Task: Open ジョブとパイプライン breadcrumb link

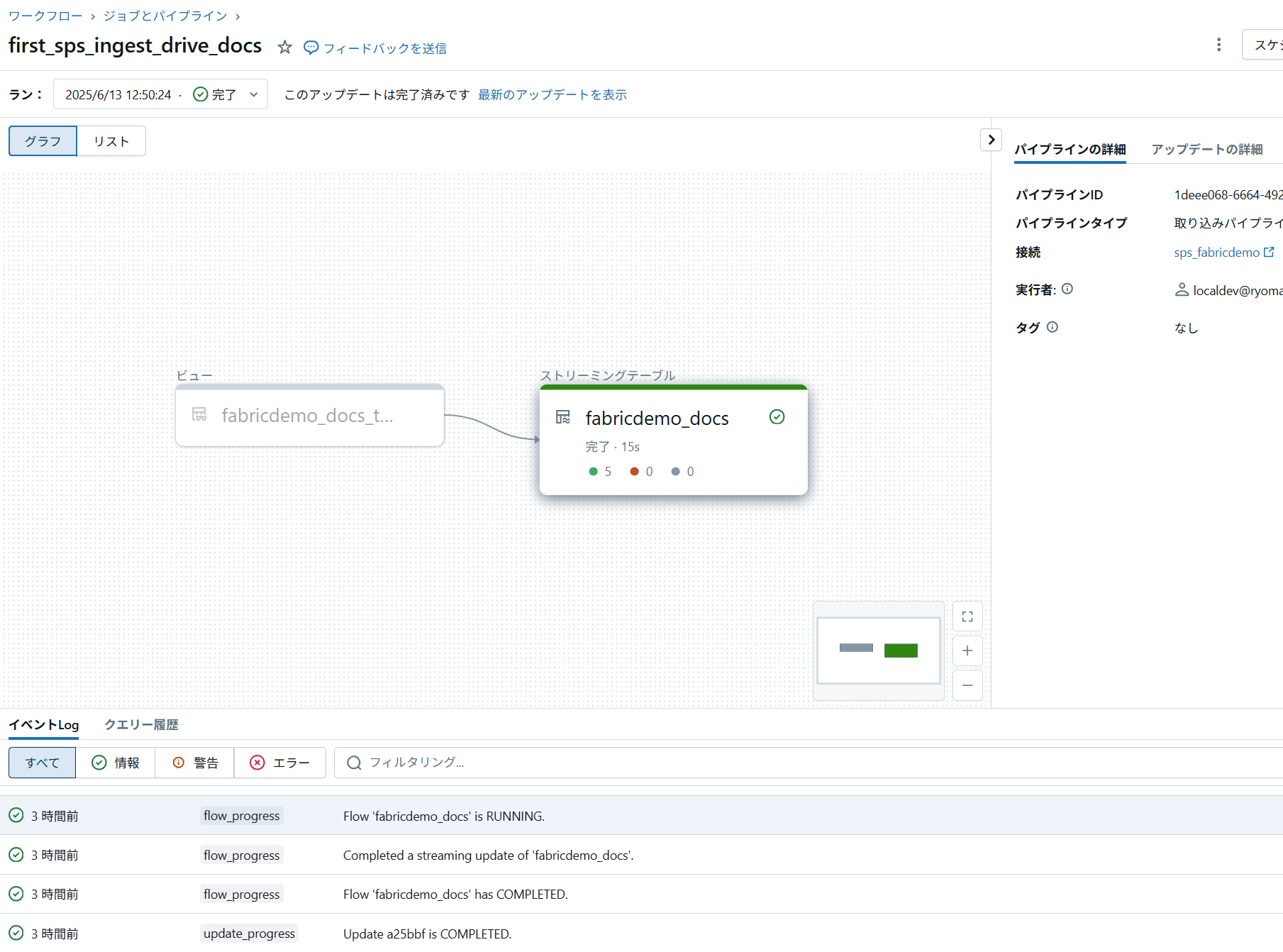Action: [x=165, y=16]
